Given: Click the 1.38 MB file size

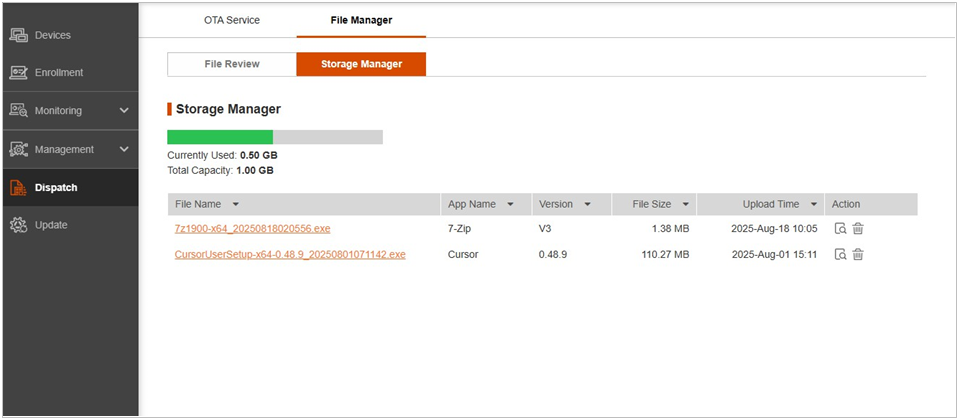Looking at the screenshot, I should [x=670, y=229].
